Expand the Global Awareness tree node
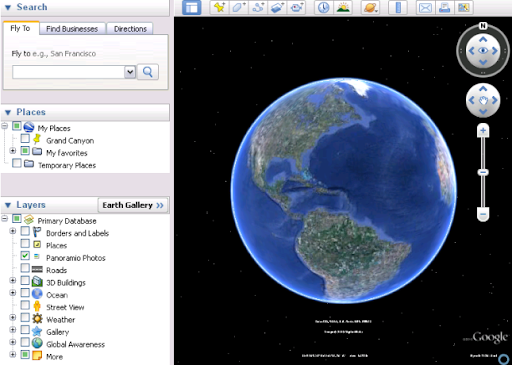This screenshot has height=365, width=512. coord(13,342)
